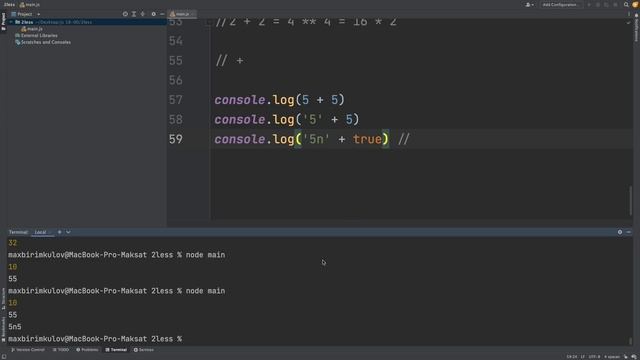Click the '5' string on line 58
The width and height of the screenshot is (640, 360).
(x=312, y=120)
